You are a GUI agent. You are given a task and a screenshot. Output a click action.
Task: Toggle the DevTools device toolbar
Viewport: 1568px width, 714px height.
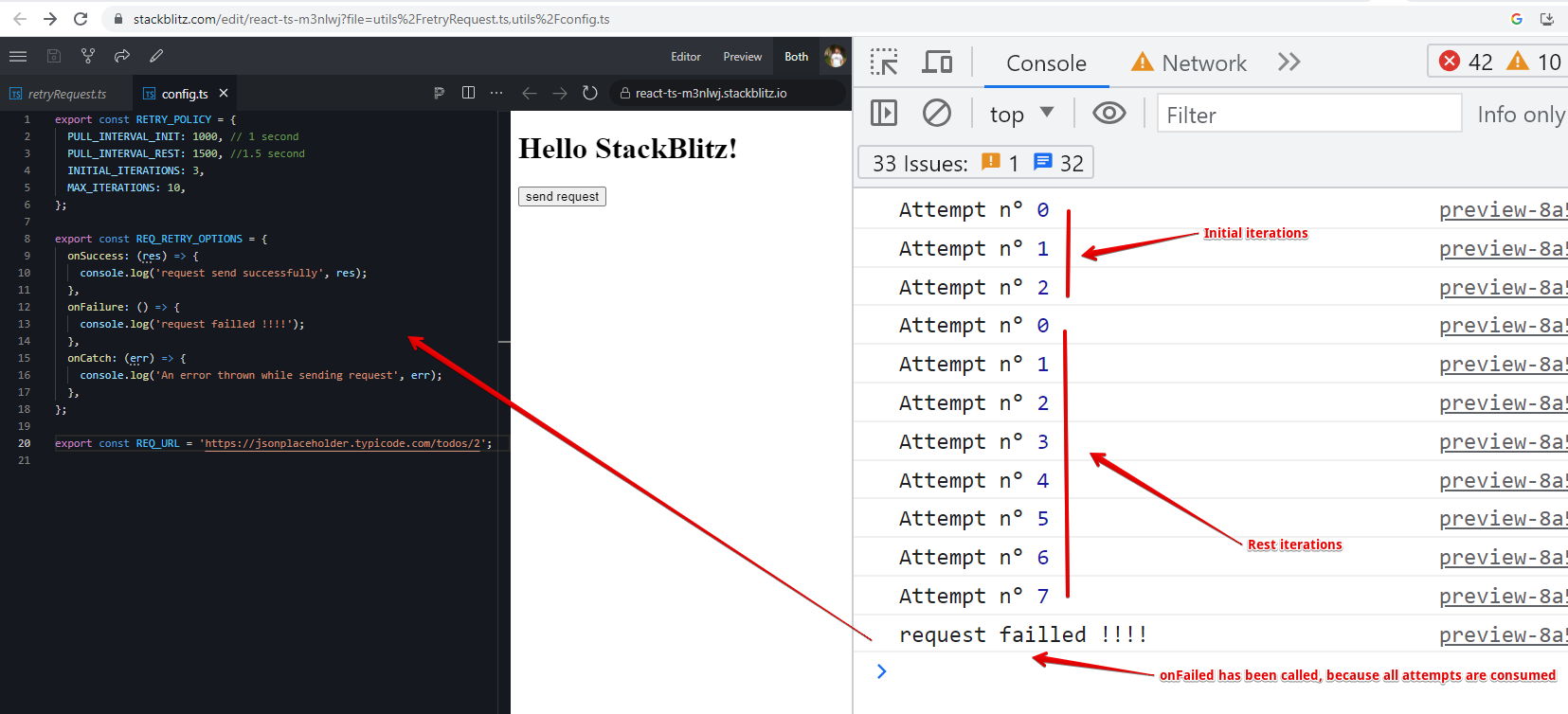(937, 62)
